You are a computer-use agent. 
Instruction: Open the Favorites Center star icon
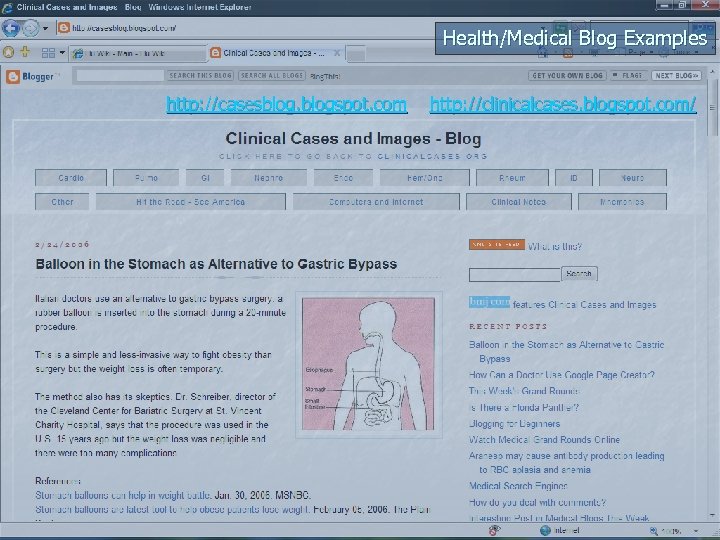tap(8, 52)
